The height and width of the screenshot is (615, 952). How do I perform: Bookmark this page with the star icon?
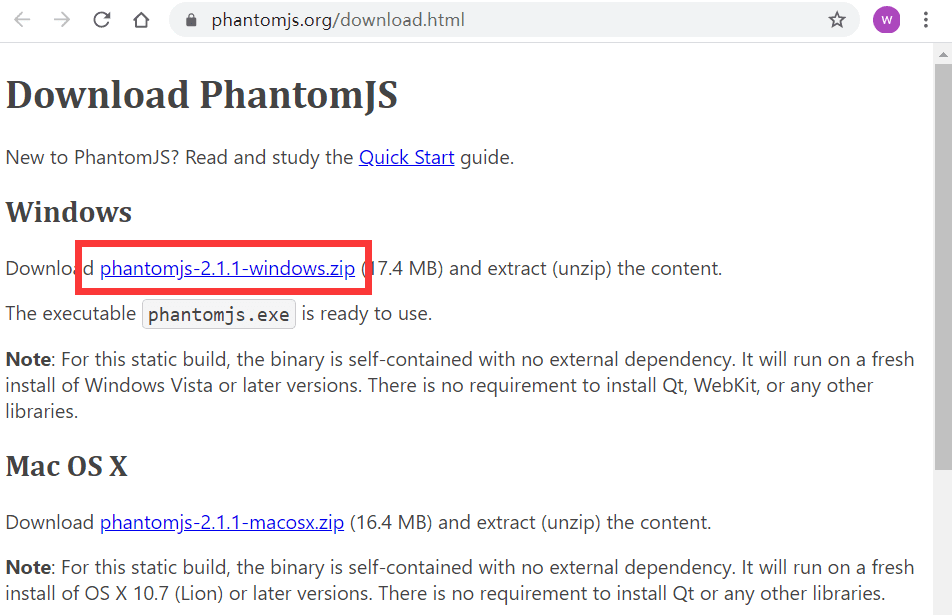click(x=837, y=20)
